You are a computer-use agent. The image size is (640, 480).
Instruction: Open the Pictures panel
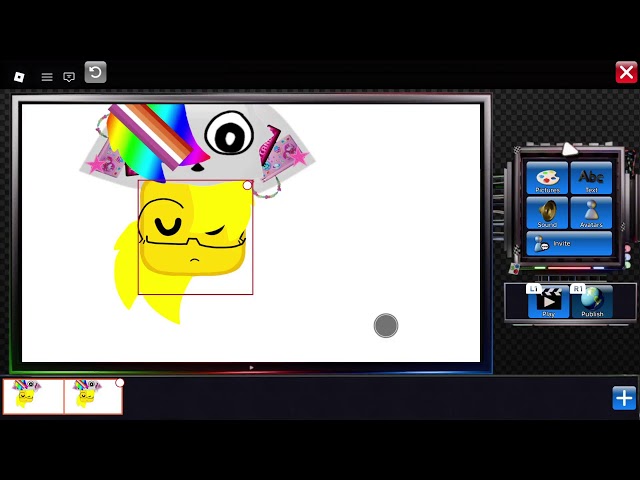[547, 178]
